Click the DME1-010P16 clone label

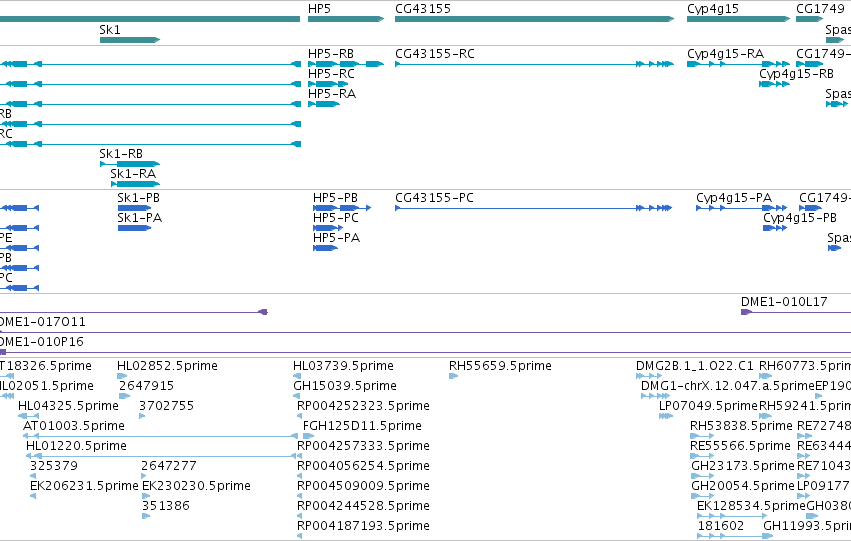pos(42,342)
